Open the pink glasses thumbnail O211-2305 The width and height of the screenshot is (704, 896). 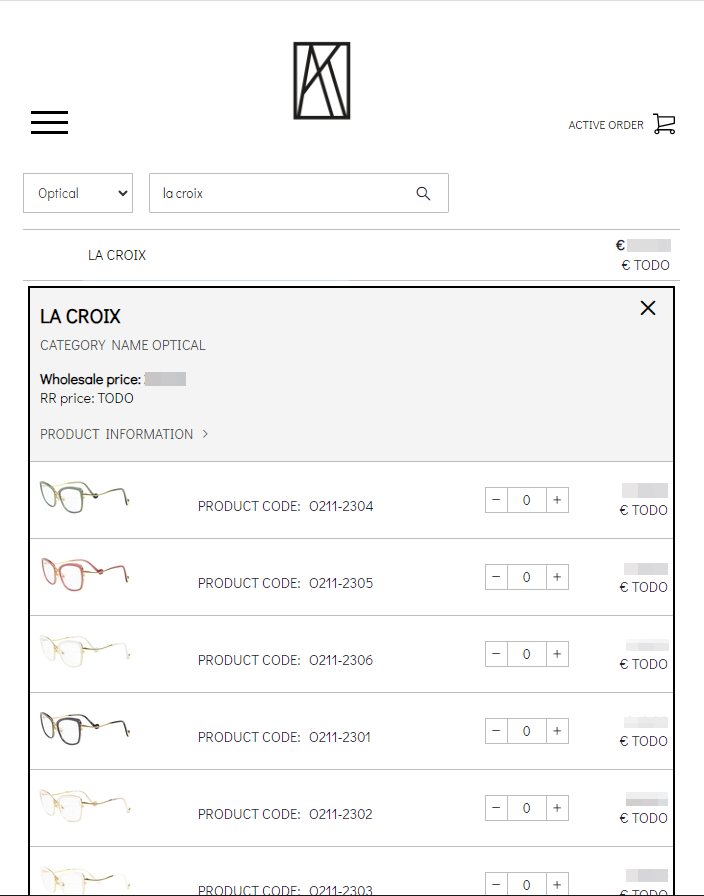tap(84, 573)
